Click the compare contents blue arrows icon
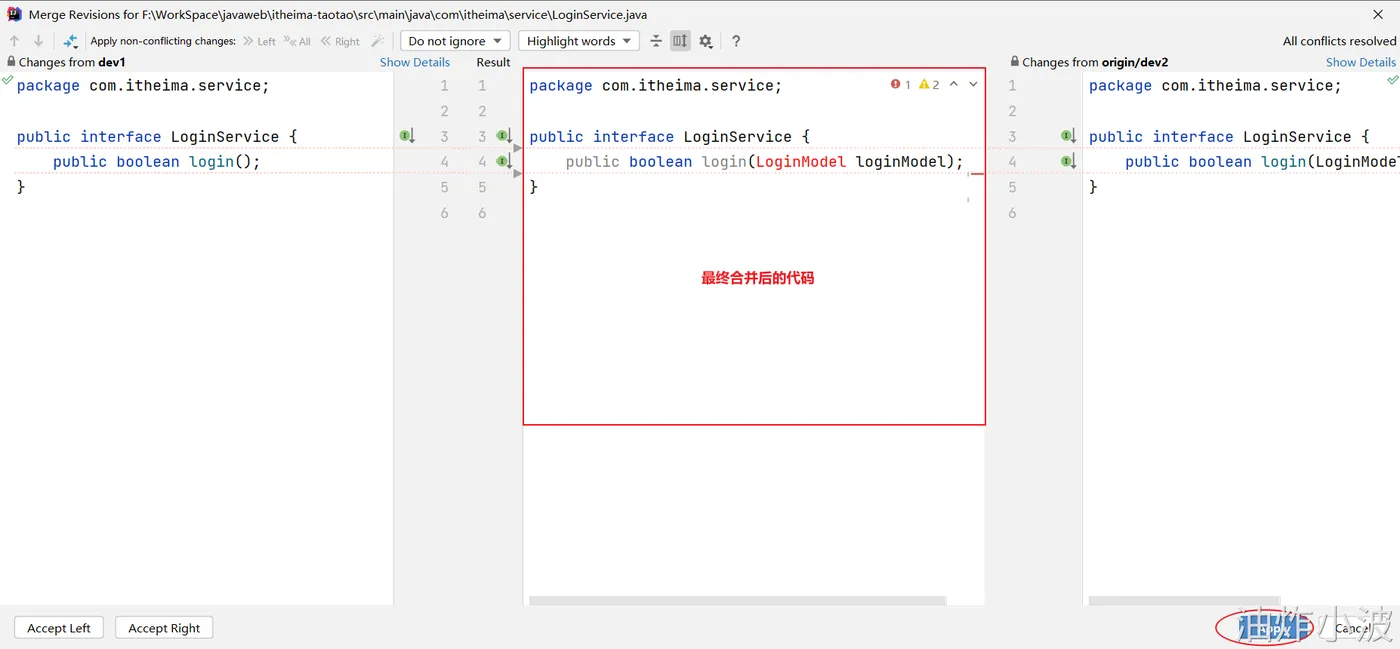The height and width of the screenshot is (649, 1400). pos(70,41)
